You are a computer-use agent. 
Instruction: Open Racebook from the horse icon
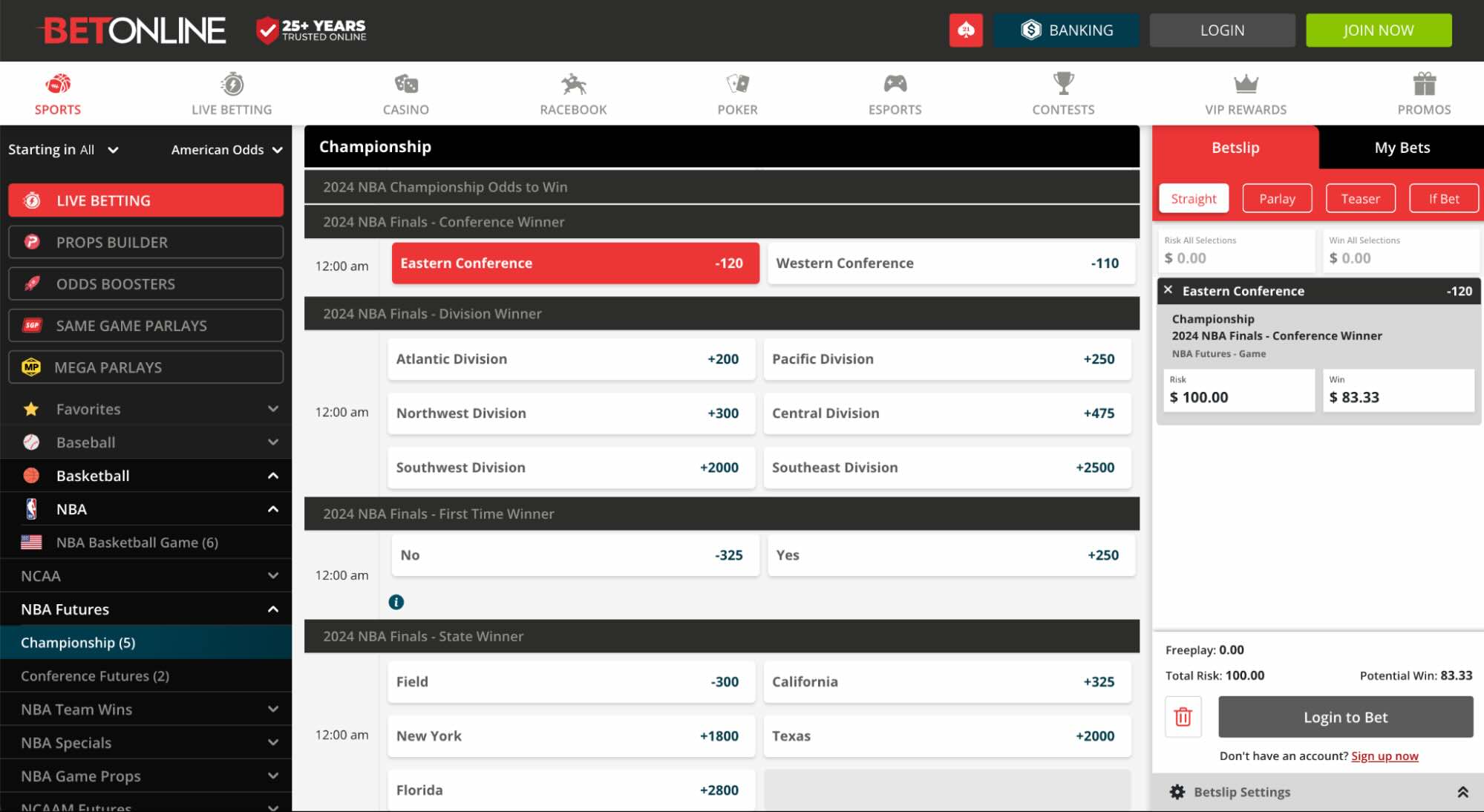[x=572, y=82]
